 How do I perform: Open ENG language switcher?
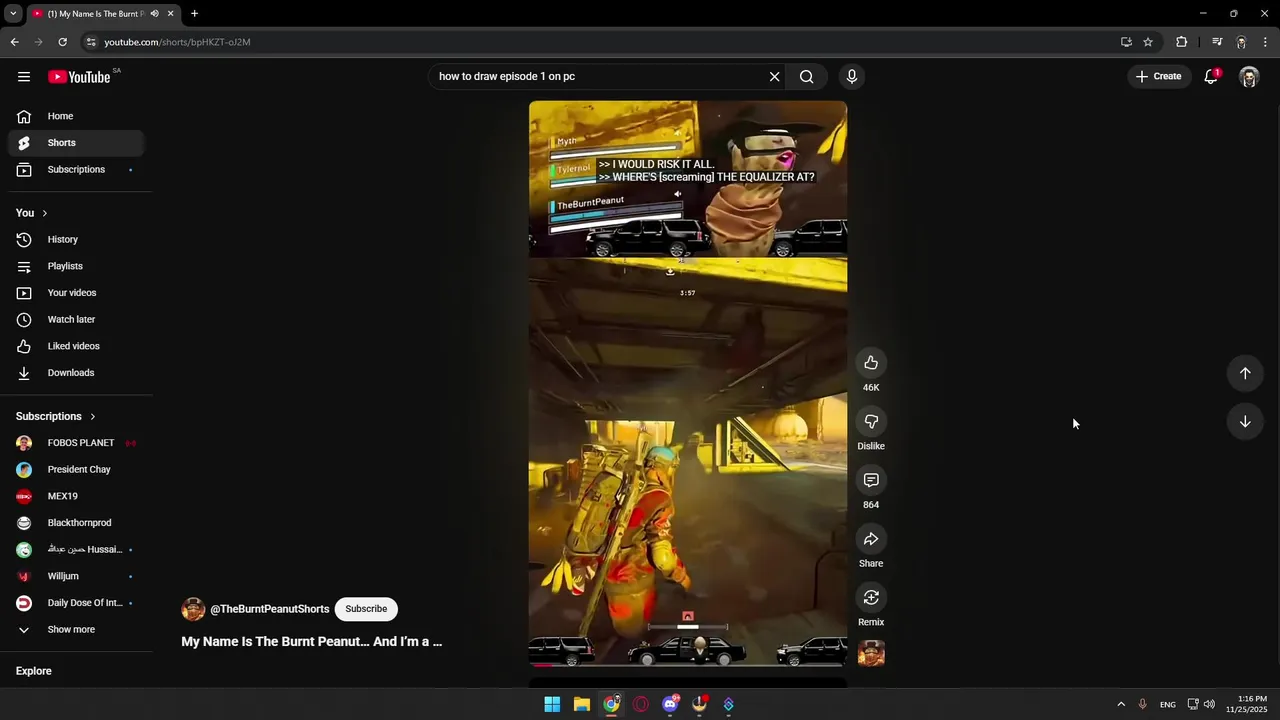(x=1168, y=705)
